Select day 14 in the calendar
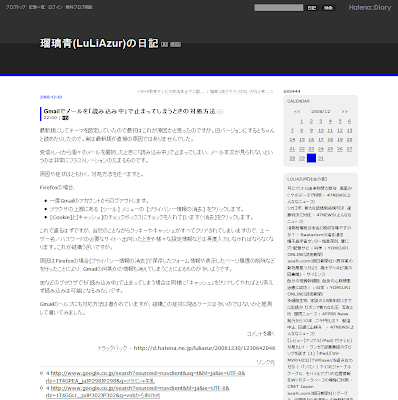The width and height of the screenshot is (398, 400). point(292,140)
